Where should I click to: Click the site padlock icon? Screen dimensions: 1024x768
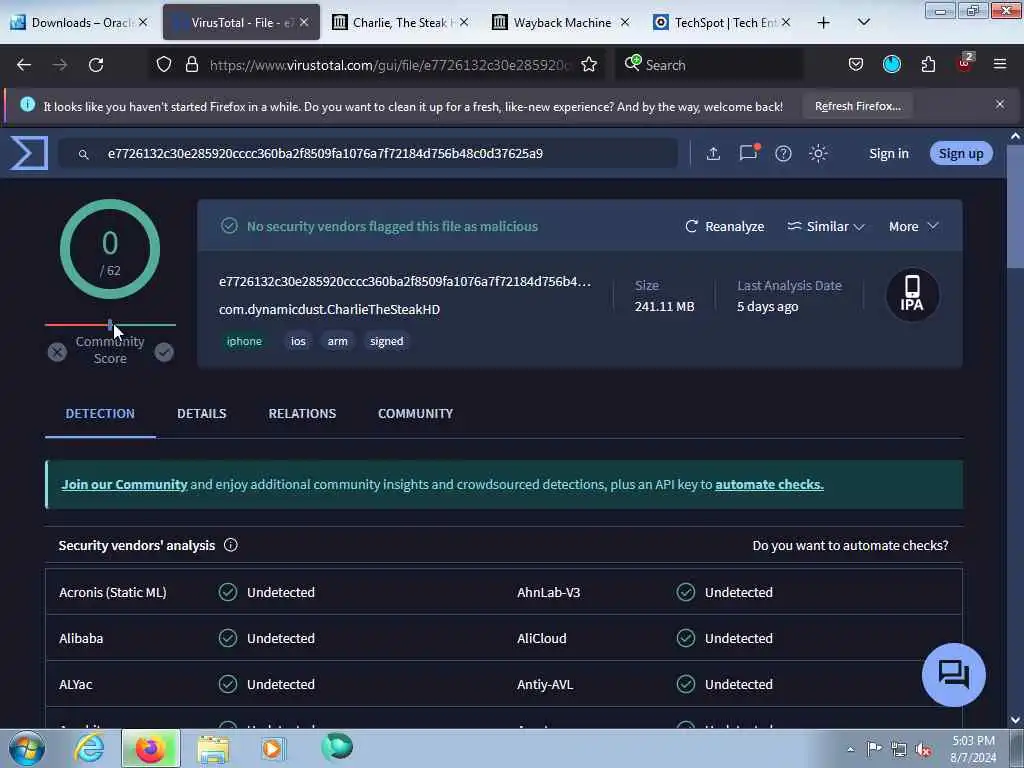191,64
